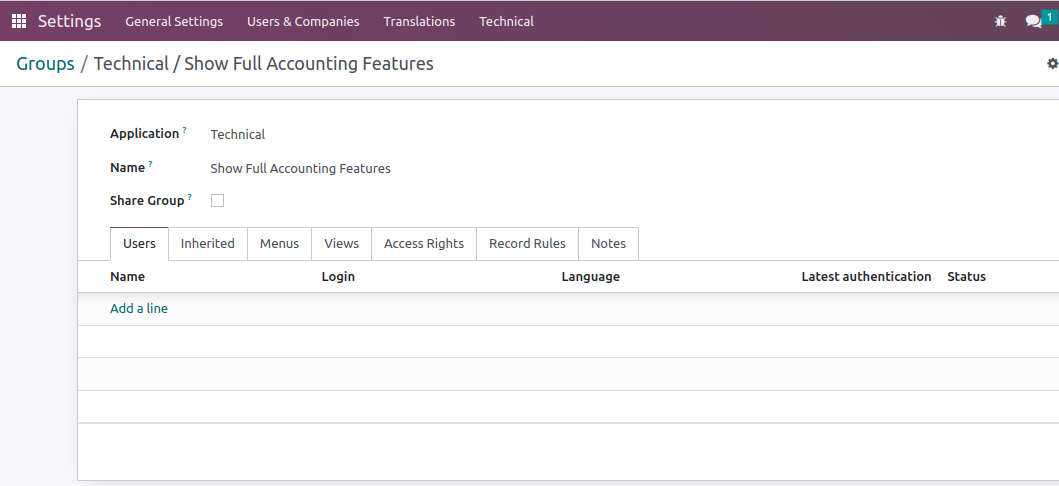Open the apps grid menu icon
This screenshot has height=486, width=1059.
coord(19,21)
